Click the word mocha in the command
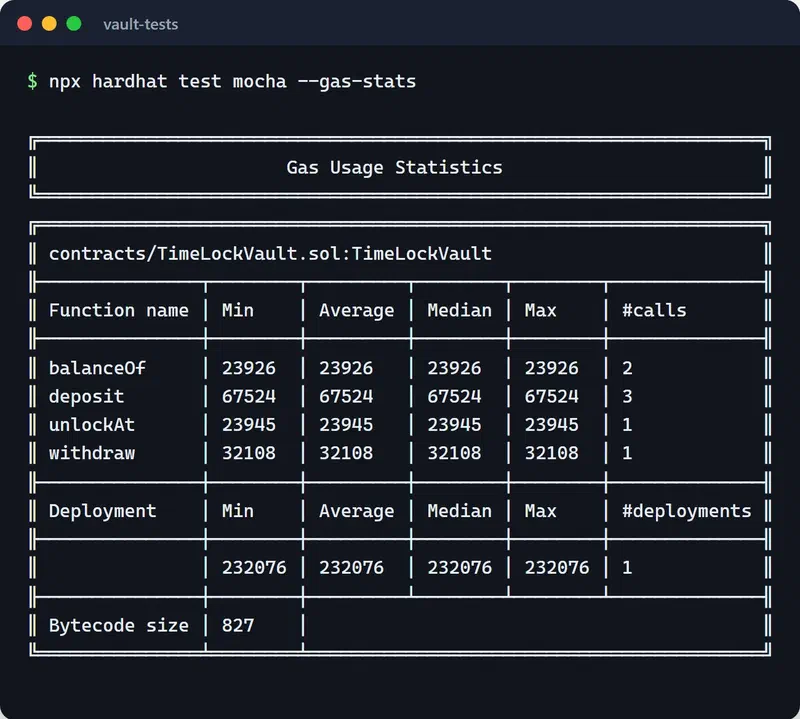Screen dimensions: 800x719 click(x=260, y=81)
